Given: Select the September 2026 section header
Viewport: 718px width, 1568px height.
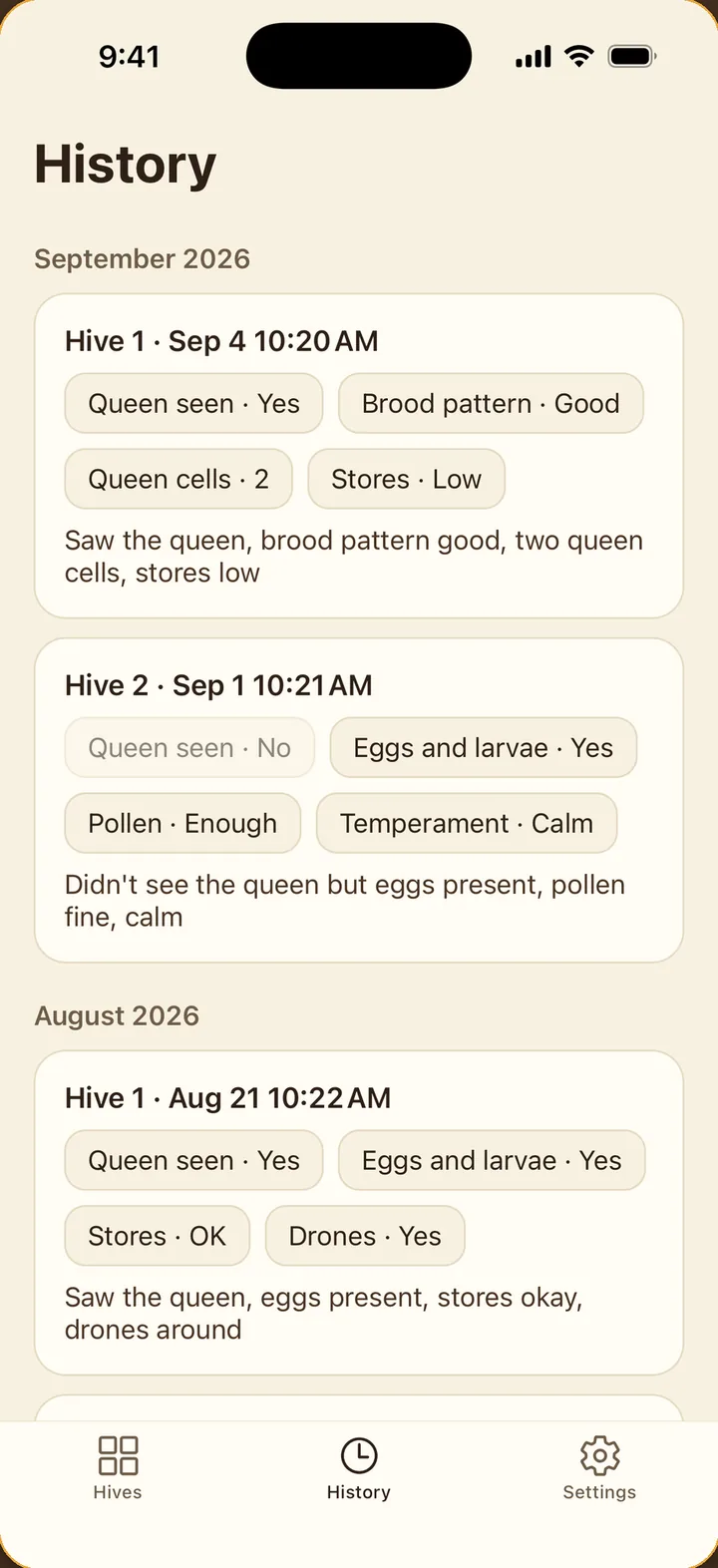Looking at the screenshot, I should click(143, 259).
